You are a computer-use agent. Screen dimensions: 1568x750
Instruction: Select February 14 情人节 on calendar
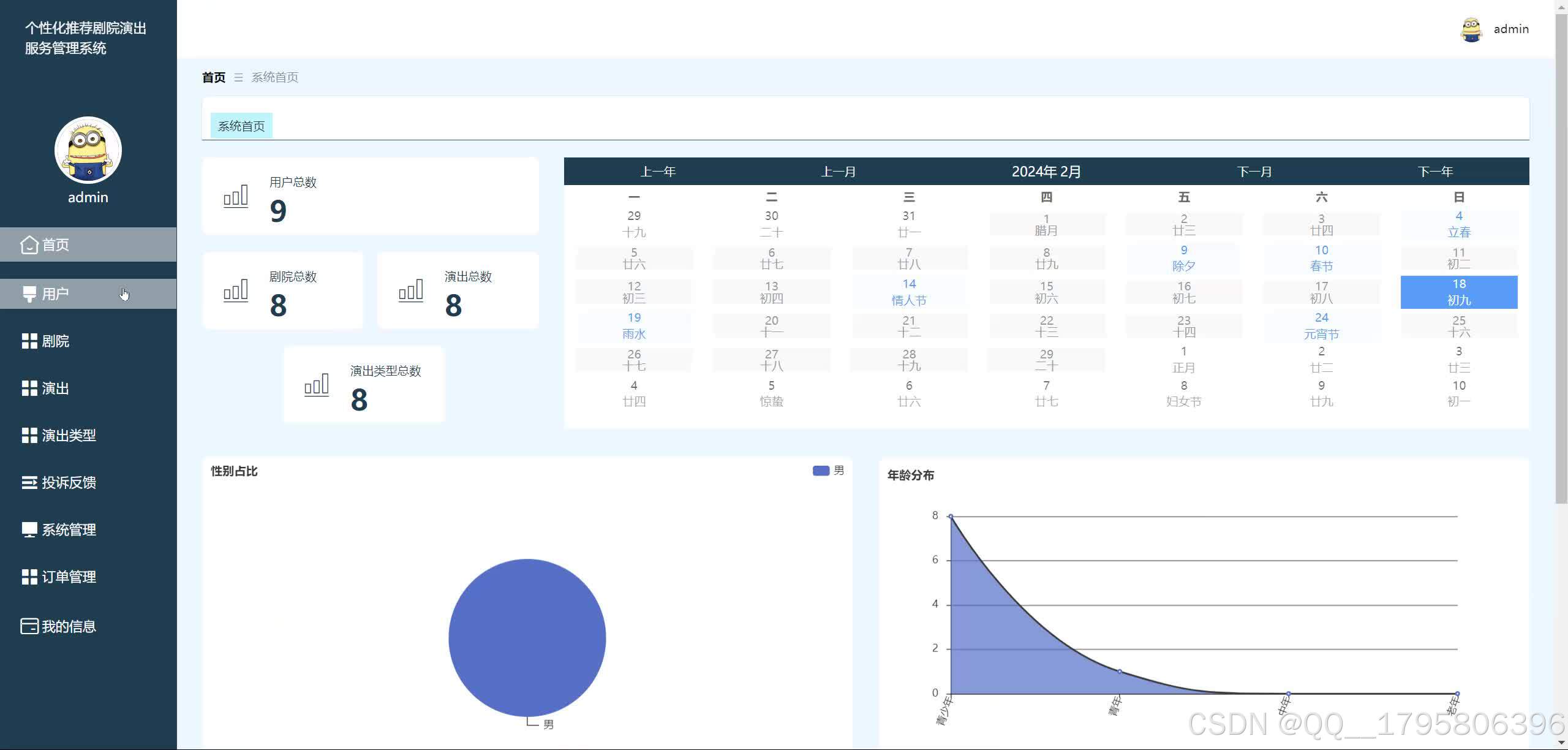909,292
